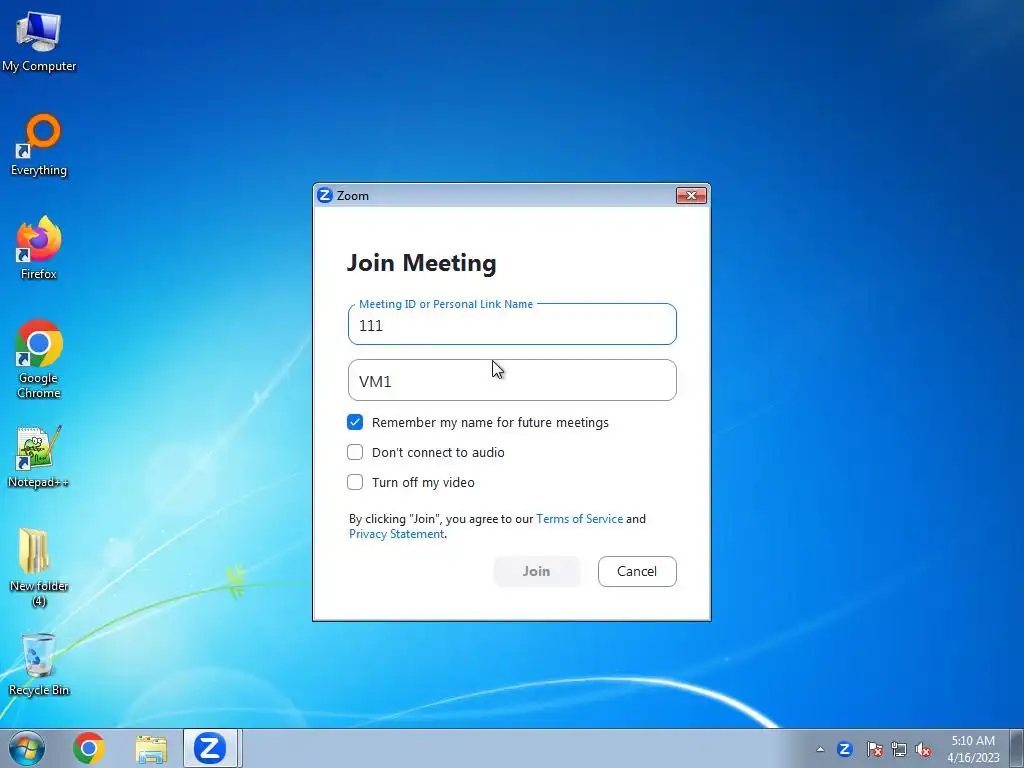Image resolution: width=1024 pixels, height=768 pixels.
Task: Click the muted volume tray icon
Action: tap(923, 749)
